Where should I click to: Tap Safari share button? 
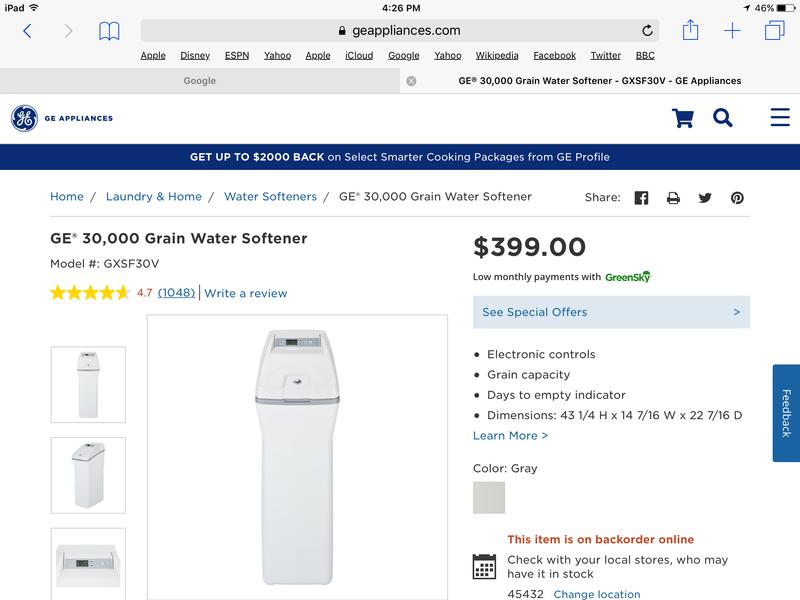691,31
